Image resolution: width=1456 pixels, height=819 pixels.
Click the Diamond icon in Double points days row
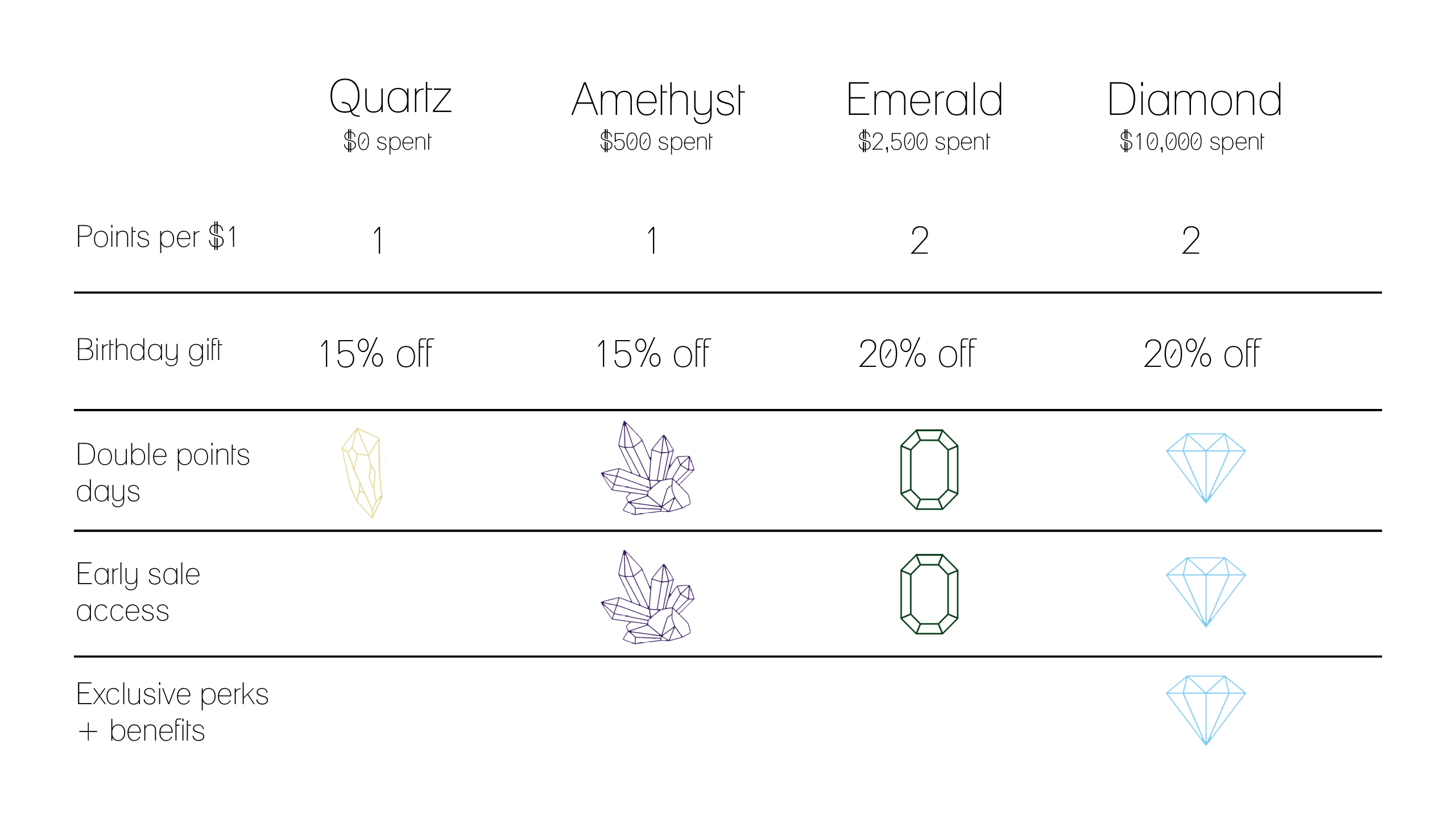coord(1206,468)
